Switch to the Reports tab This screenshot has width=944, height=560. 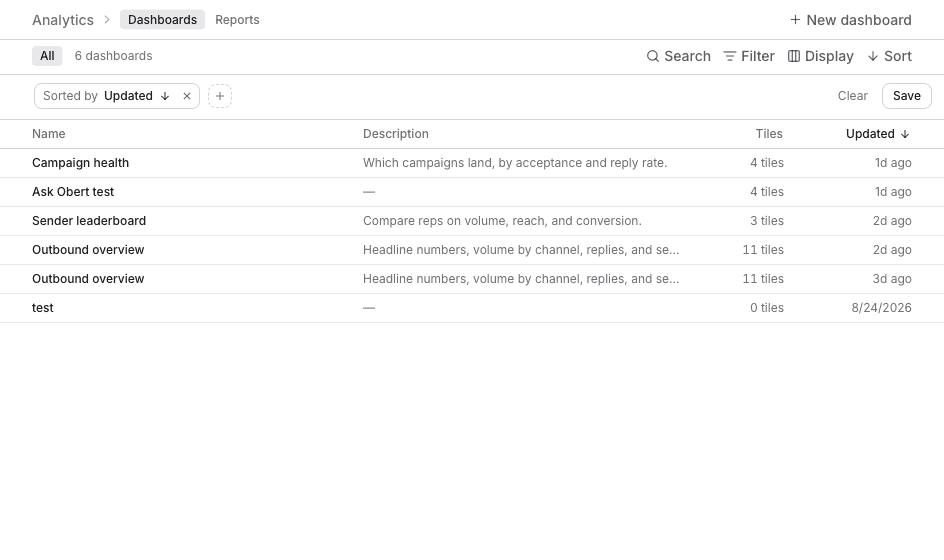click(237, 20)
